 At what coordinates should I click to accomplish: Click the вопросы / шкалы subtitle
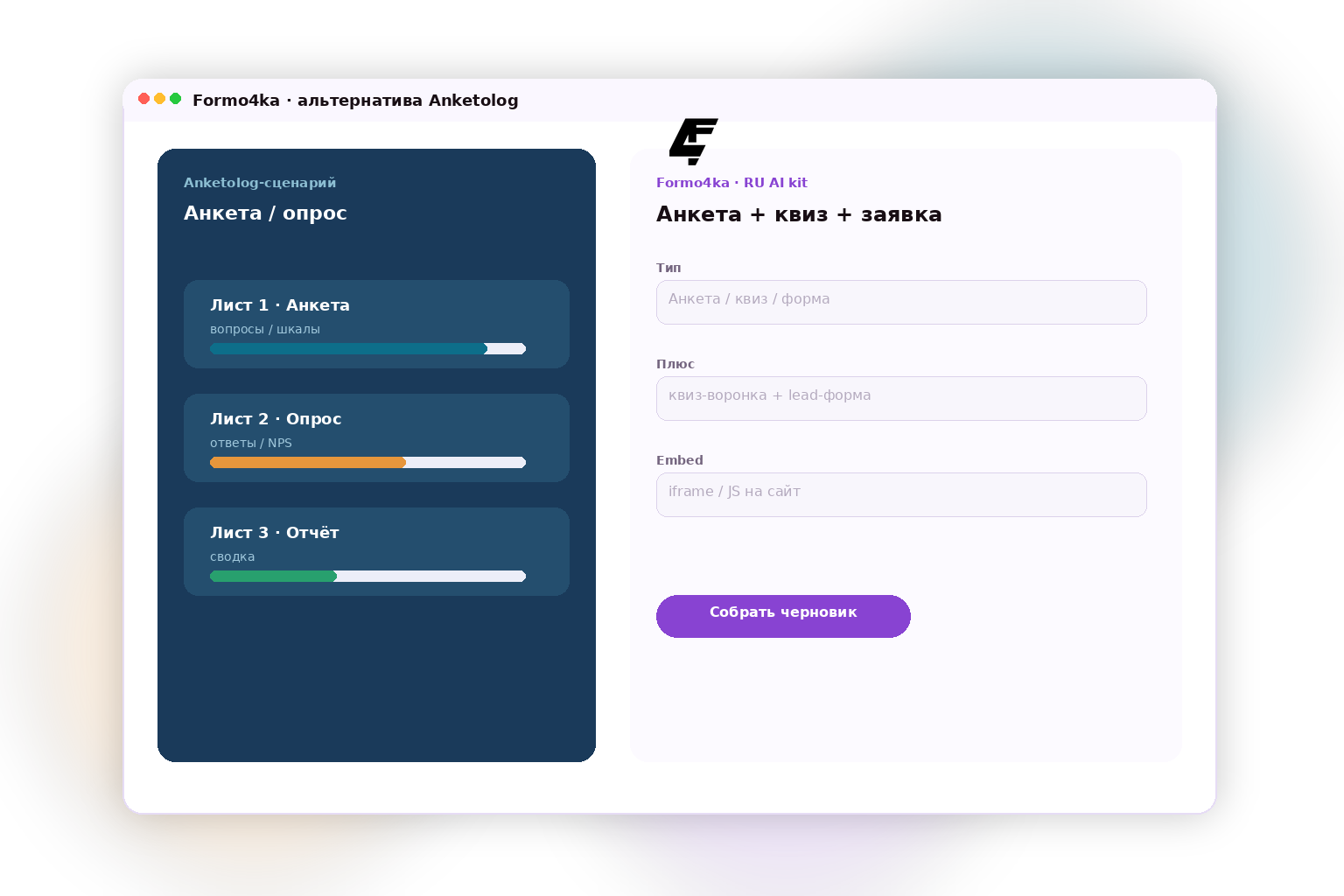[265, 329]
